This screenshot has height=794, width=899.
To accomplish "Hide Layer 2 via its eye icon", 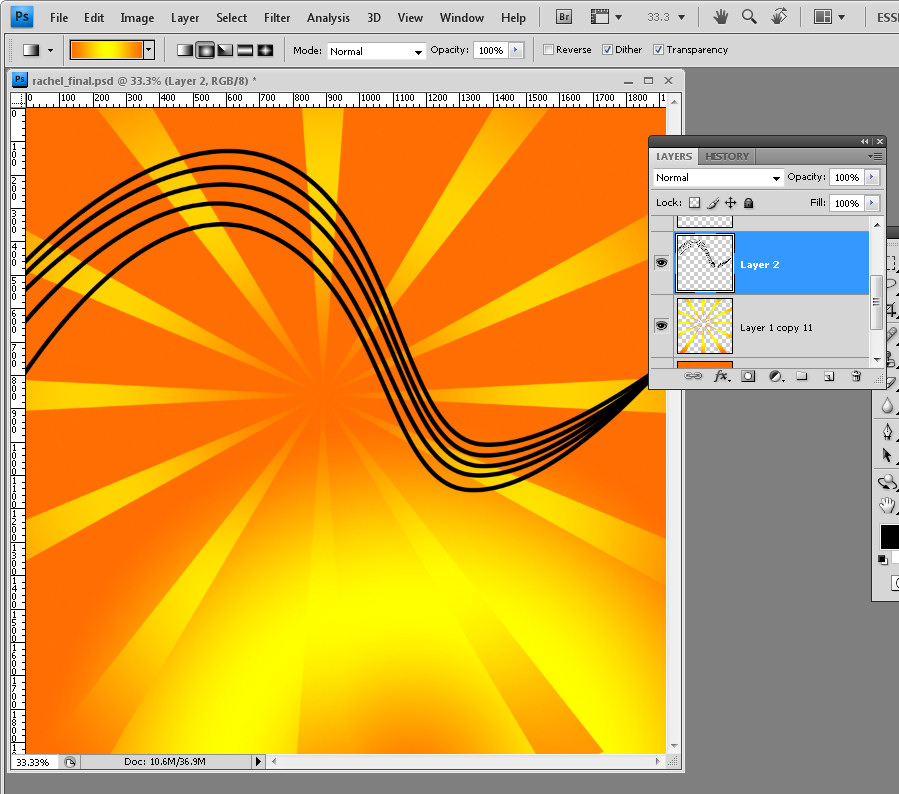I will (661, 263).
